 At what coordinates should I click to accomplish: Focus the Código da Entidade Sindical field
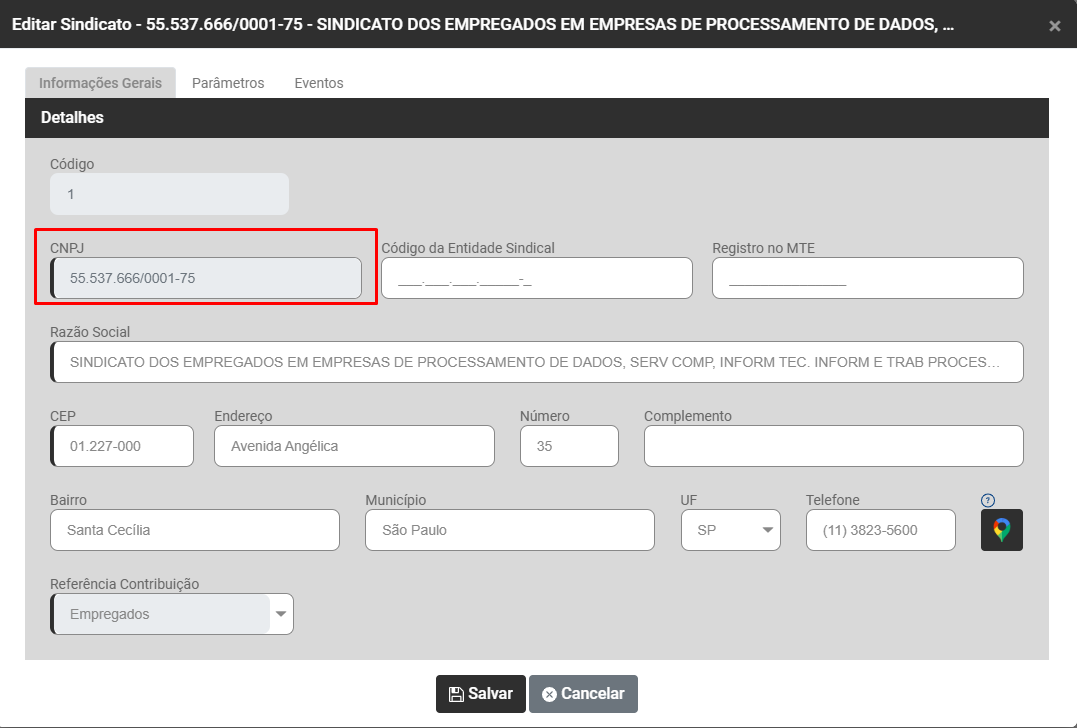(536, 278)
